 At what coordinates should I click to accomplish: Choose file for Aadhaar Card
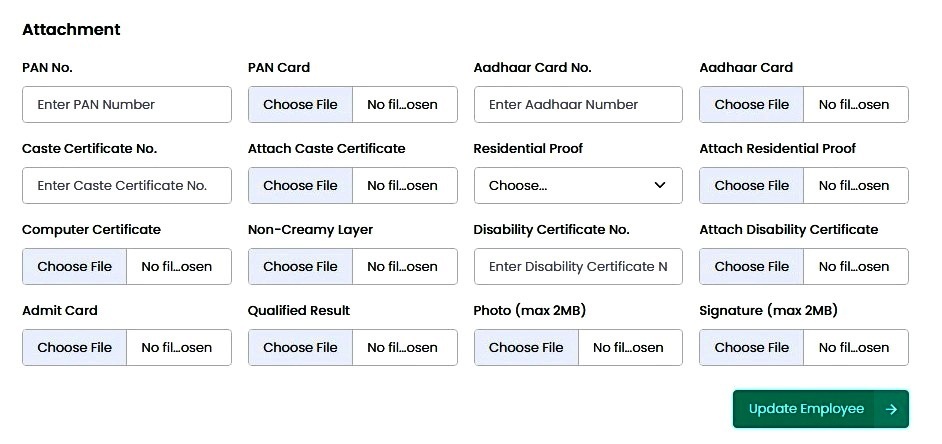click(752, 105)
